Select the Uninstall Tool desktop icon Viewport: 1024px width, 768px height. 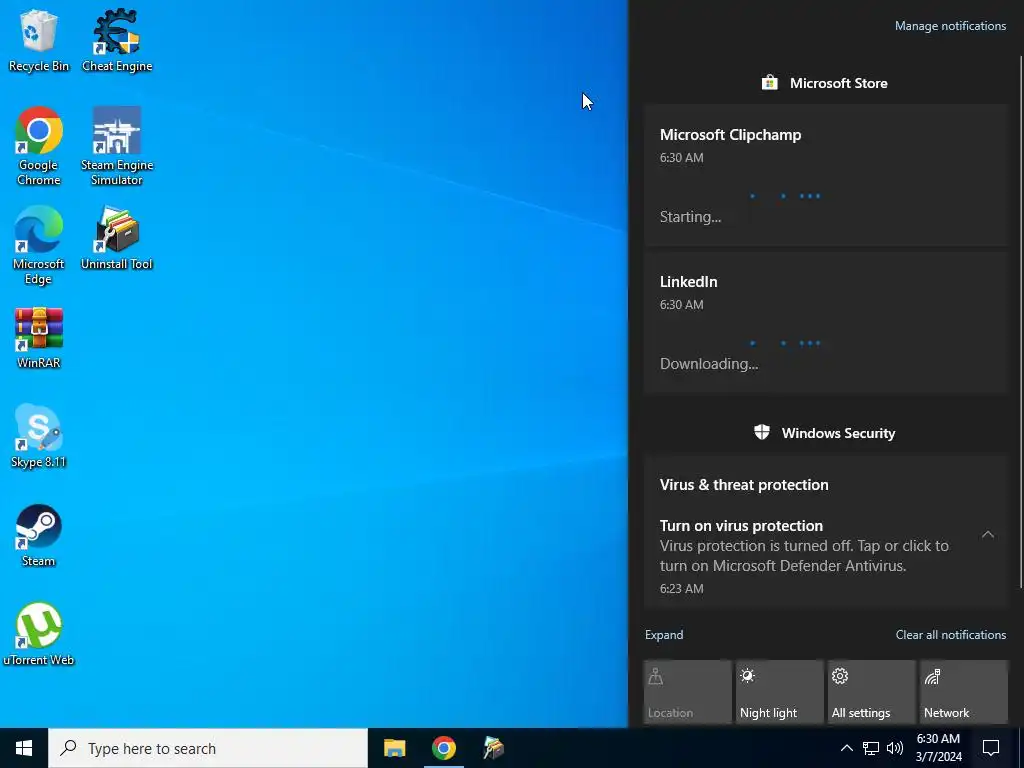(x=117, y=238)
